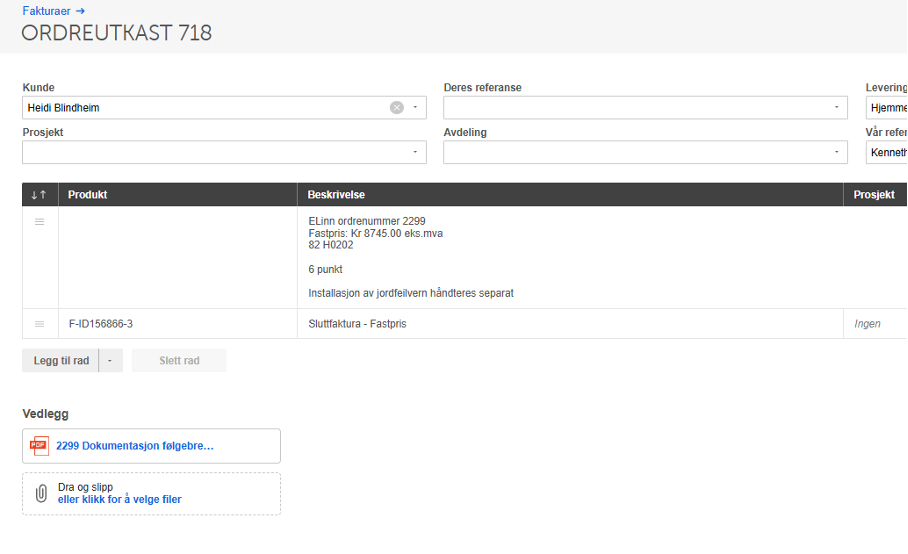Grab the drag handle on the F-ID156866-3 row
The image size is (908, 554).
click(x=40, y=324)
